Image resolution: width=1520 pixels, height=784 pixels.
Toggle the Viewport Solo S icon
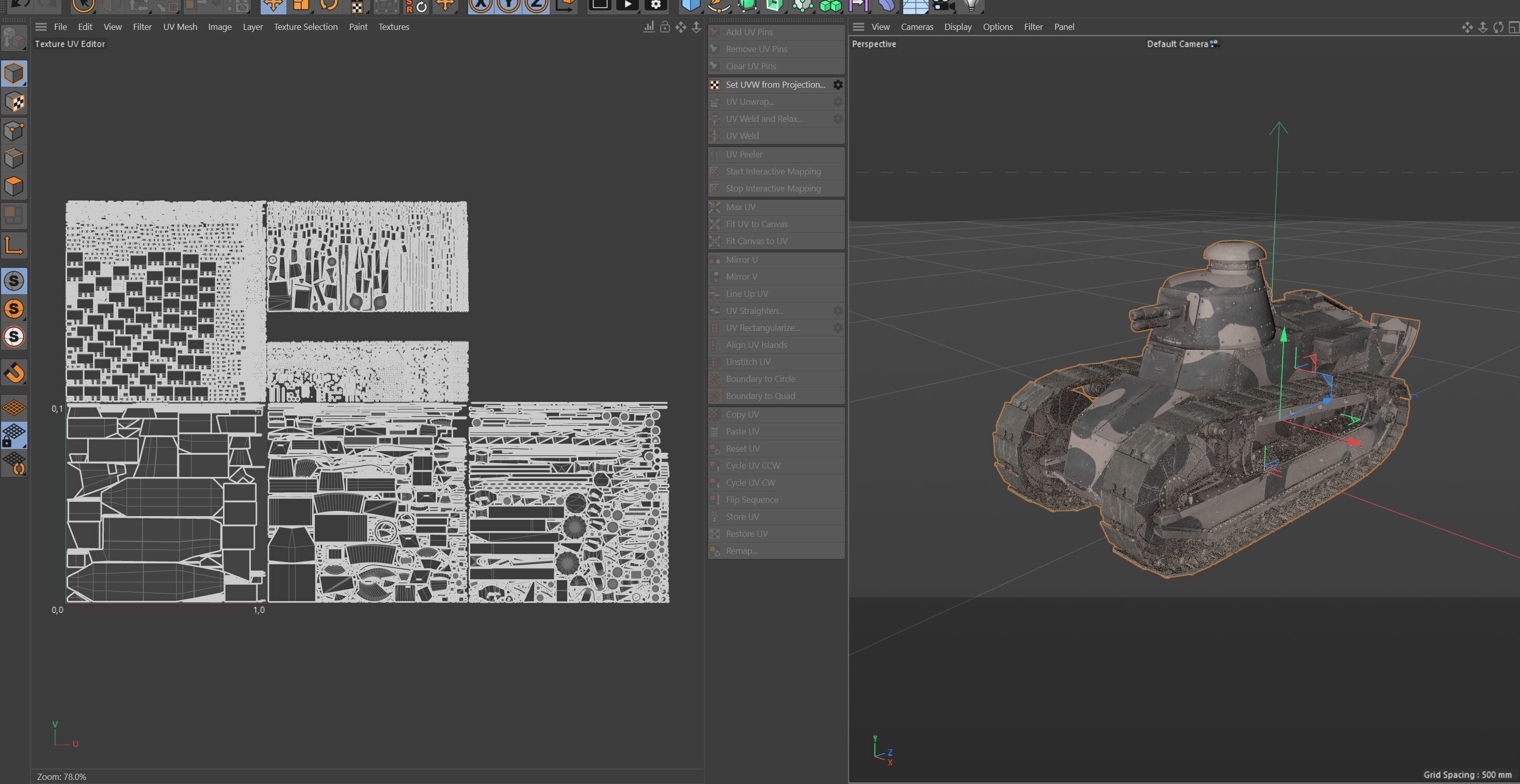(14, 281)
